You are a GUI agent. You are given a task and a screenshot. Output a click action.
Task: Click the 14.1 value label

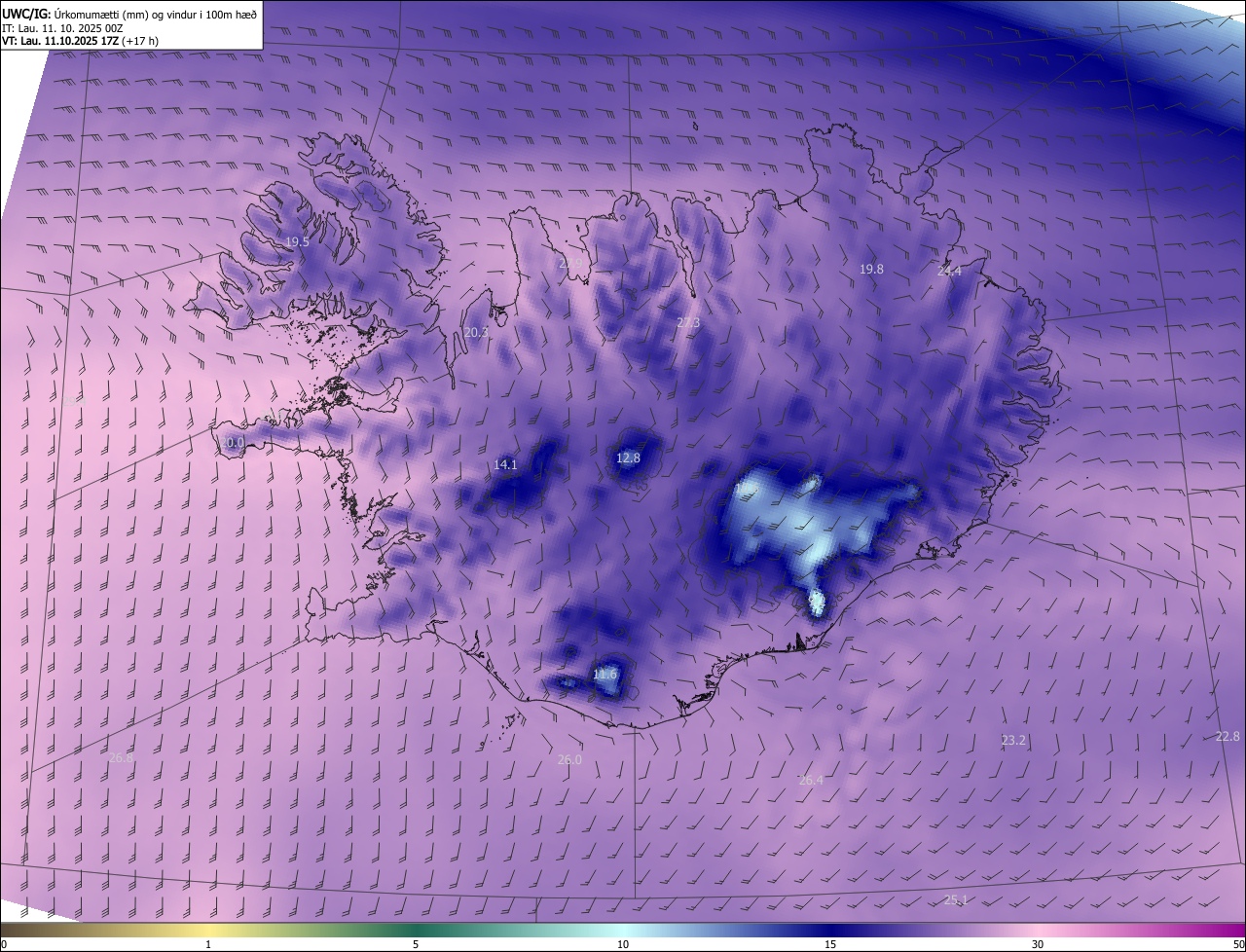(505, 465)
